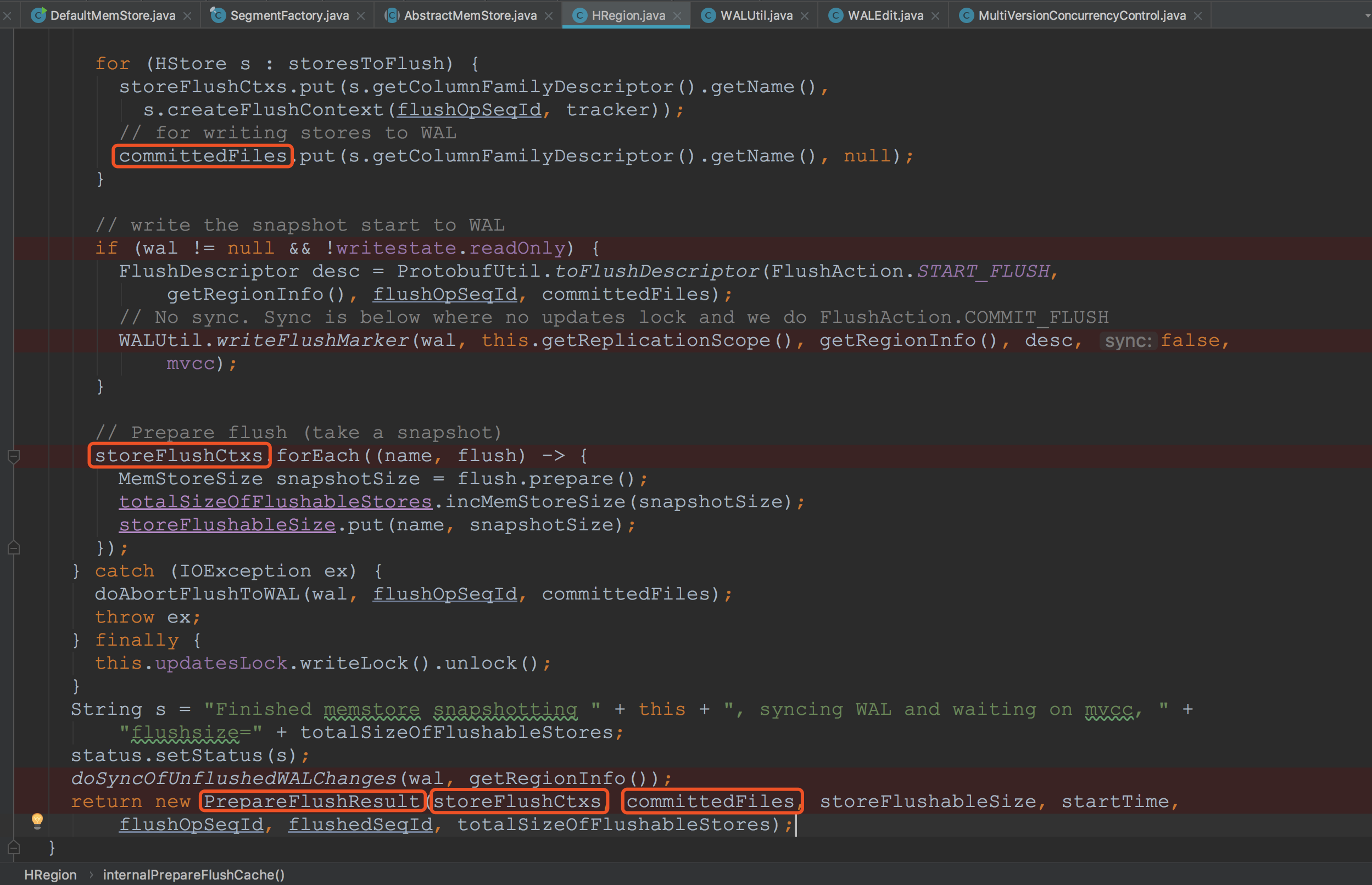Collapse the storeFlushCtxs.forEach lambda fold marker

(x=14, y=456)
